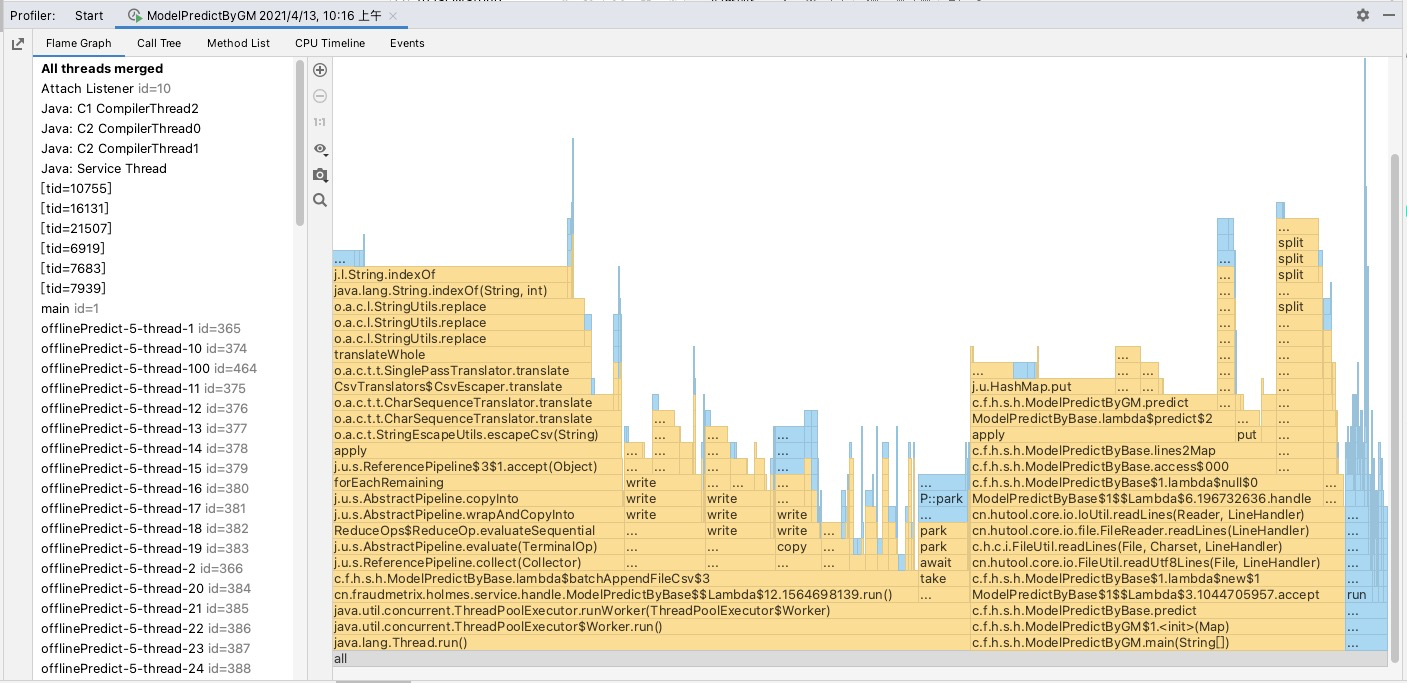Select the main id=1 thread
Viewport: 1407px width, 683px height.
click(70, 309)
